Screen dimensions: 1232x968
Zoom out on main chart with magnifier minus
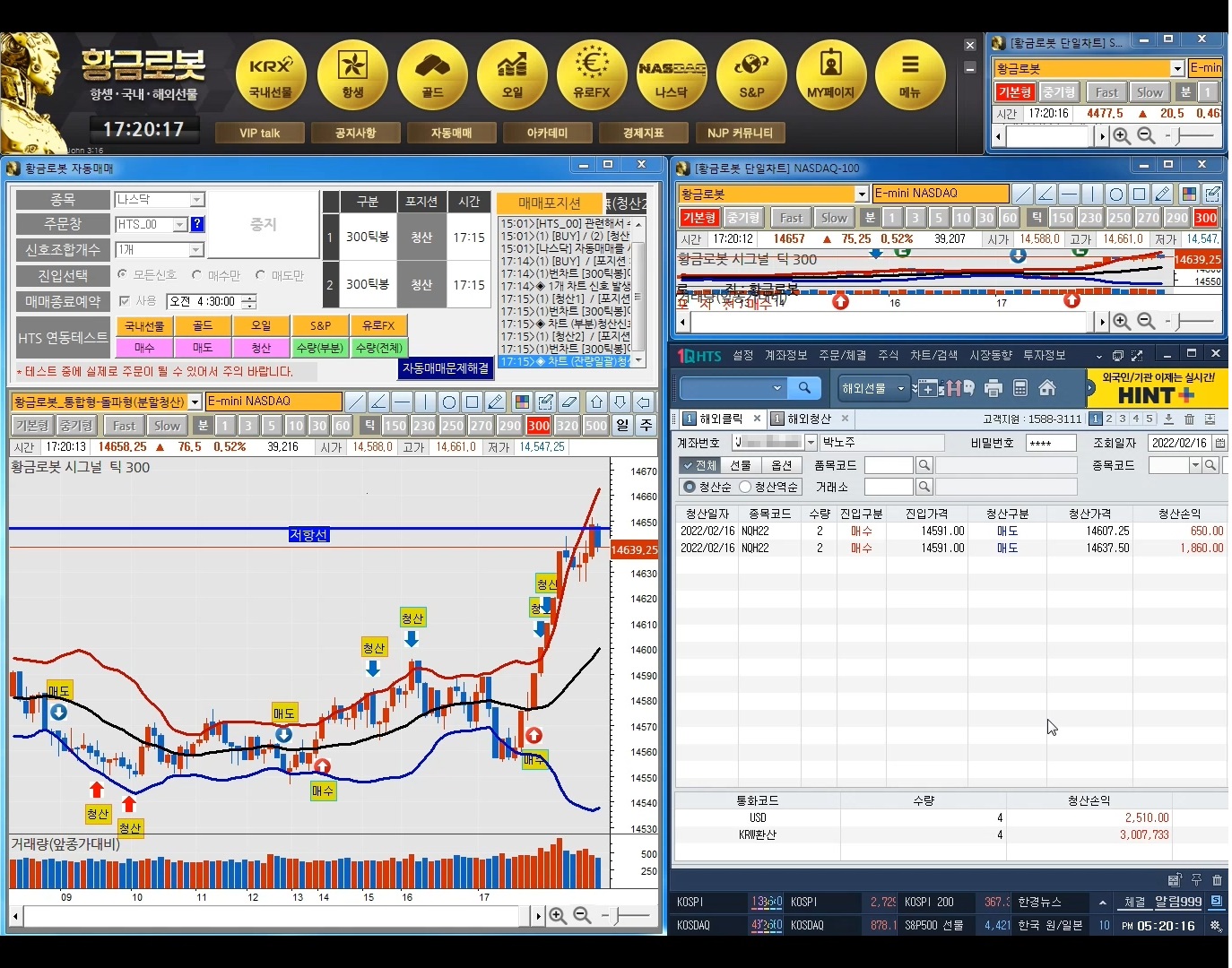click(x=582, y=915)
